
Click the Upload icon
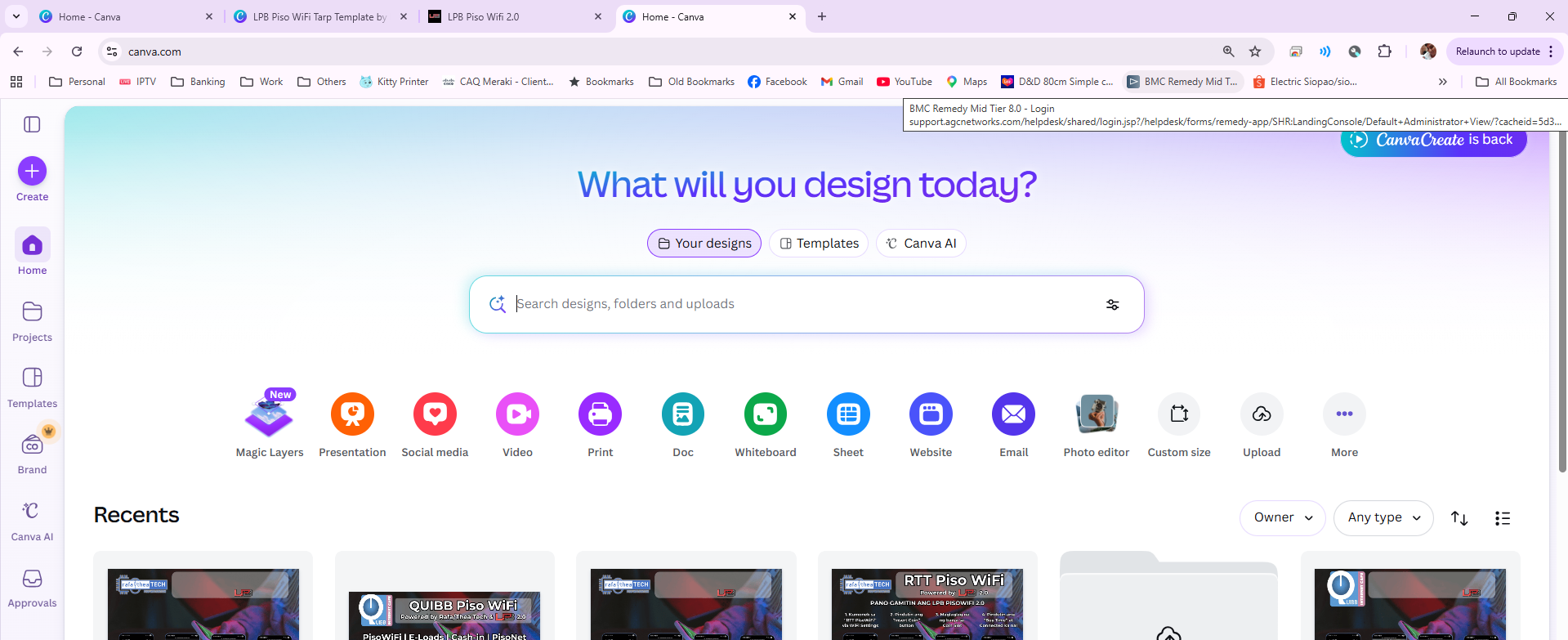1262,414
